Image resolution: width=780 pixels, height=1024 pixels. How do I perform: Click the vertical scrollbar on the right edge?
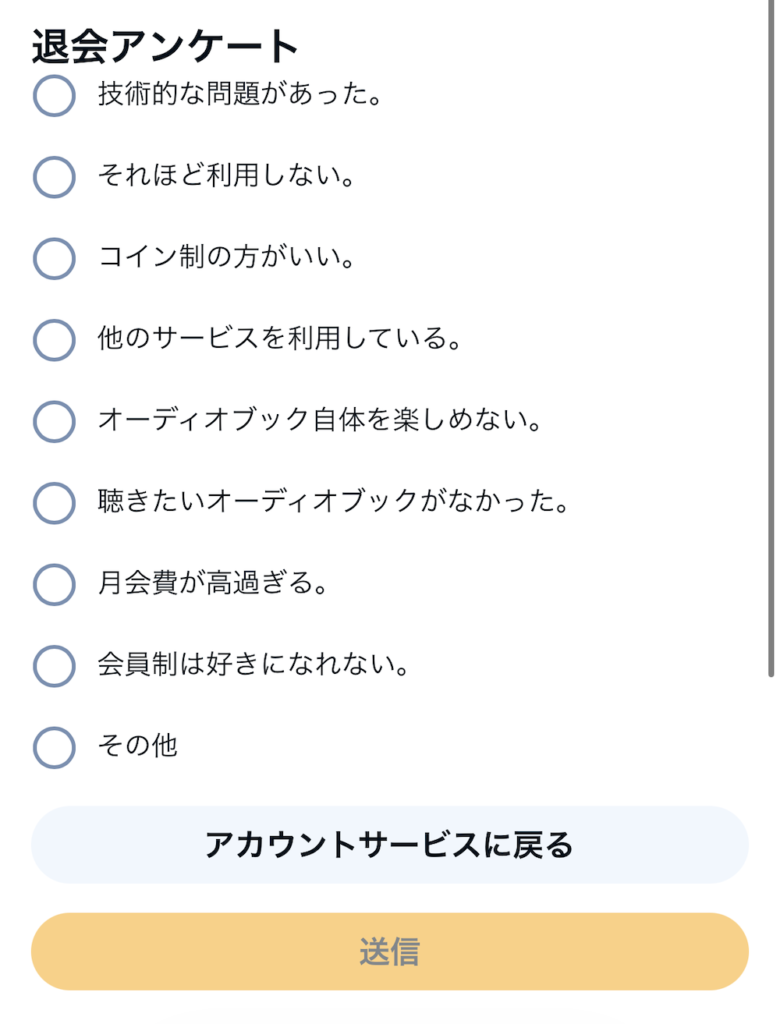coord(771,340)
